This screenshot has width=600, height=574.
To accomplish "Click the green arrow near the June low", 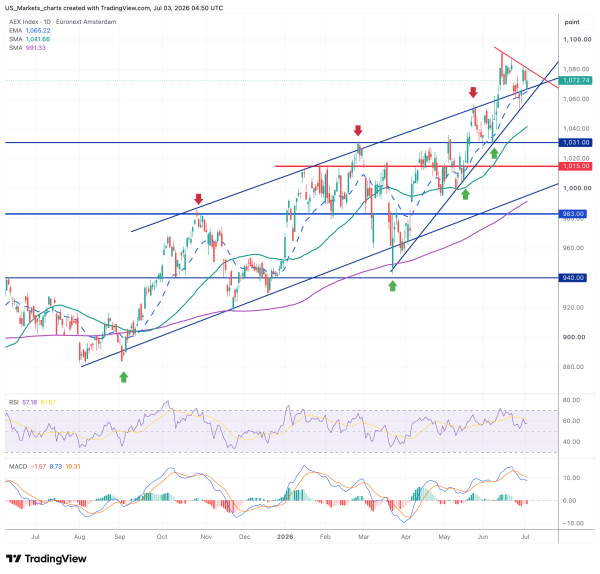I will pyautogui.click(x=494, y=153).
